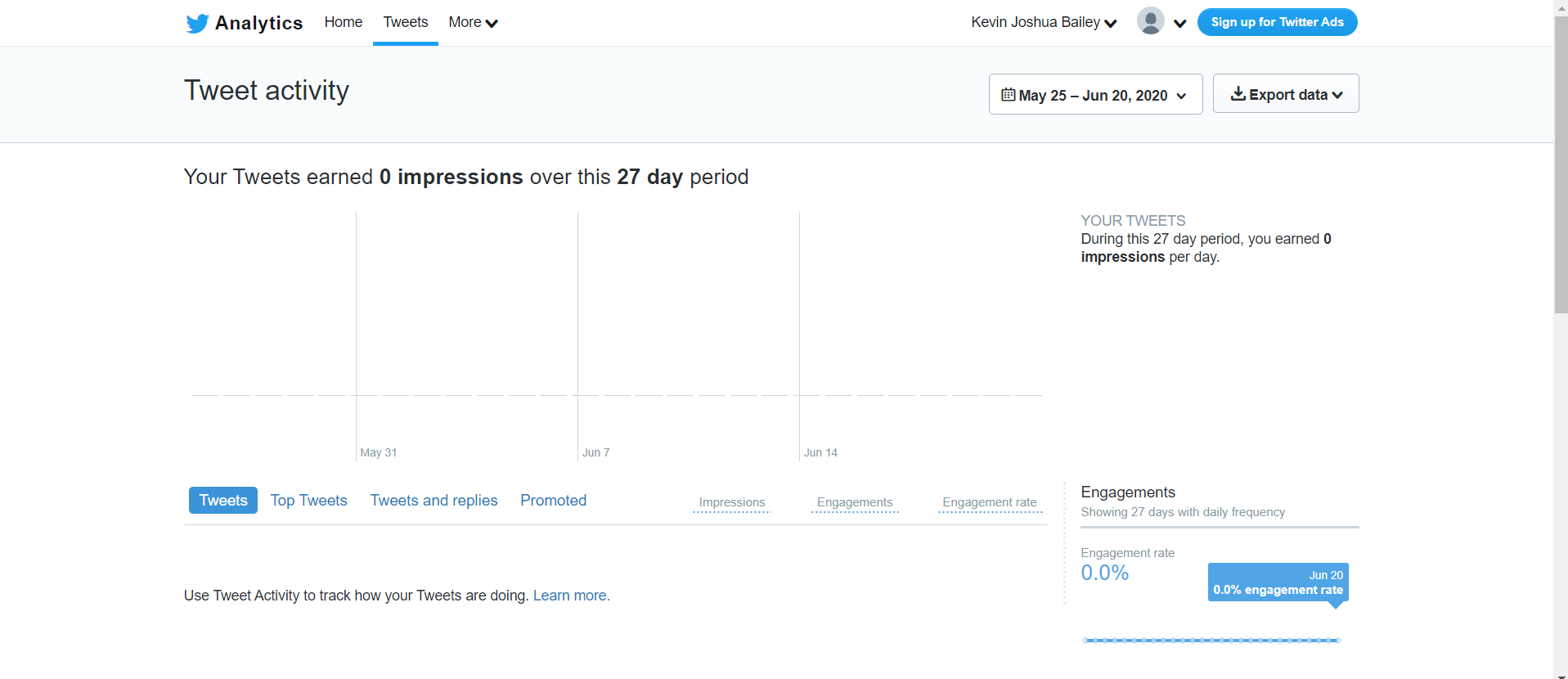Click the YOUR TWEETS heading
This screenshot has width=1568, height=679.
point(1133,221)
